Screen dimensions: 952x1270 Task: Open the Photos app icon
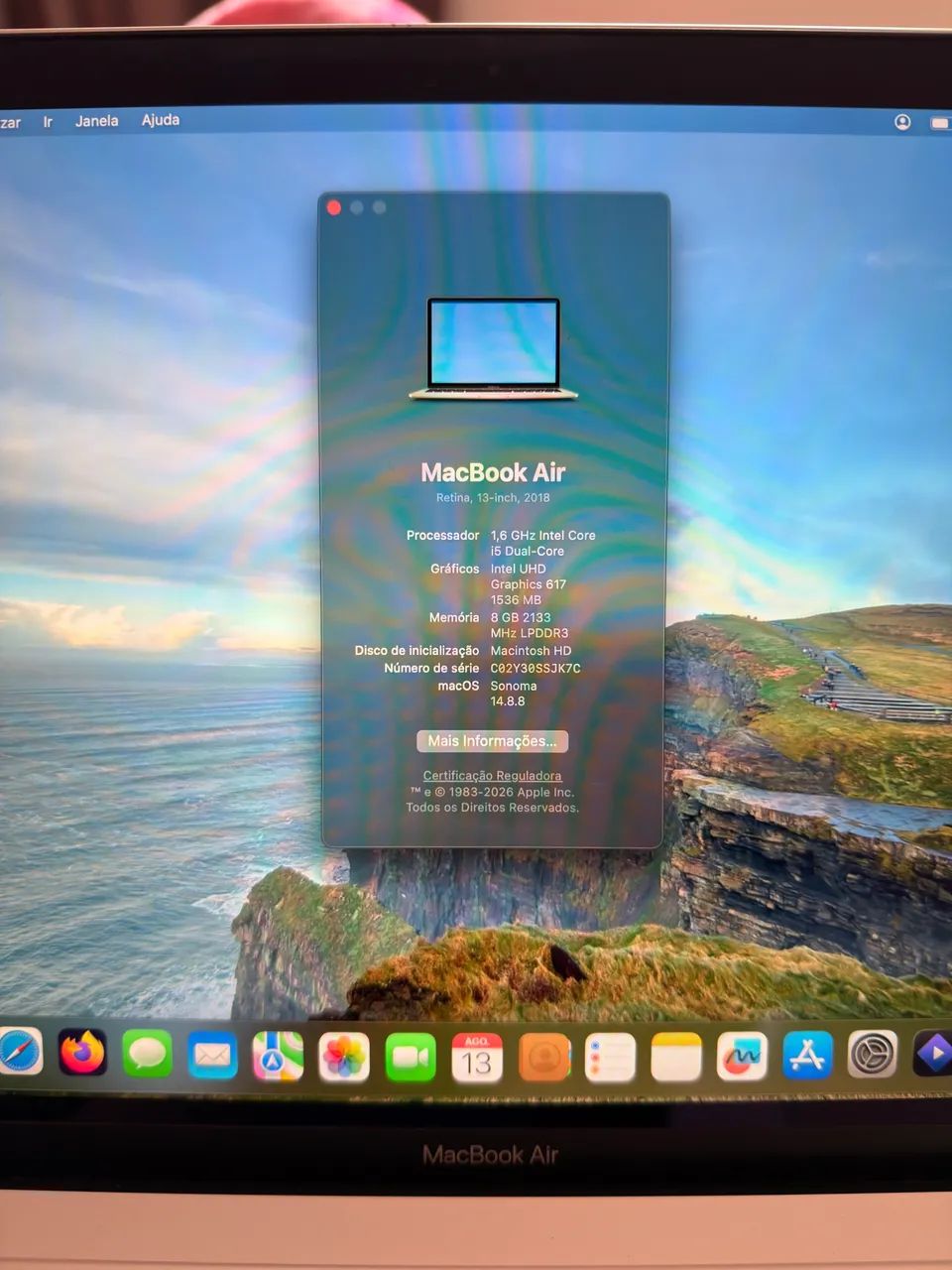344,1057
